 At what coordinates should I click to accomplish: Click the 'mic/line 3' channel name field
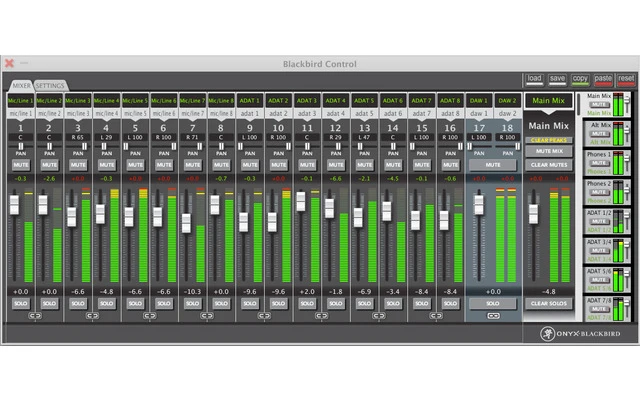(78, 113)
